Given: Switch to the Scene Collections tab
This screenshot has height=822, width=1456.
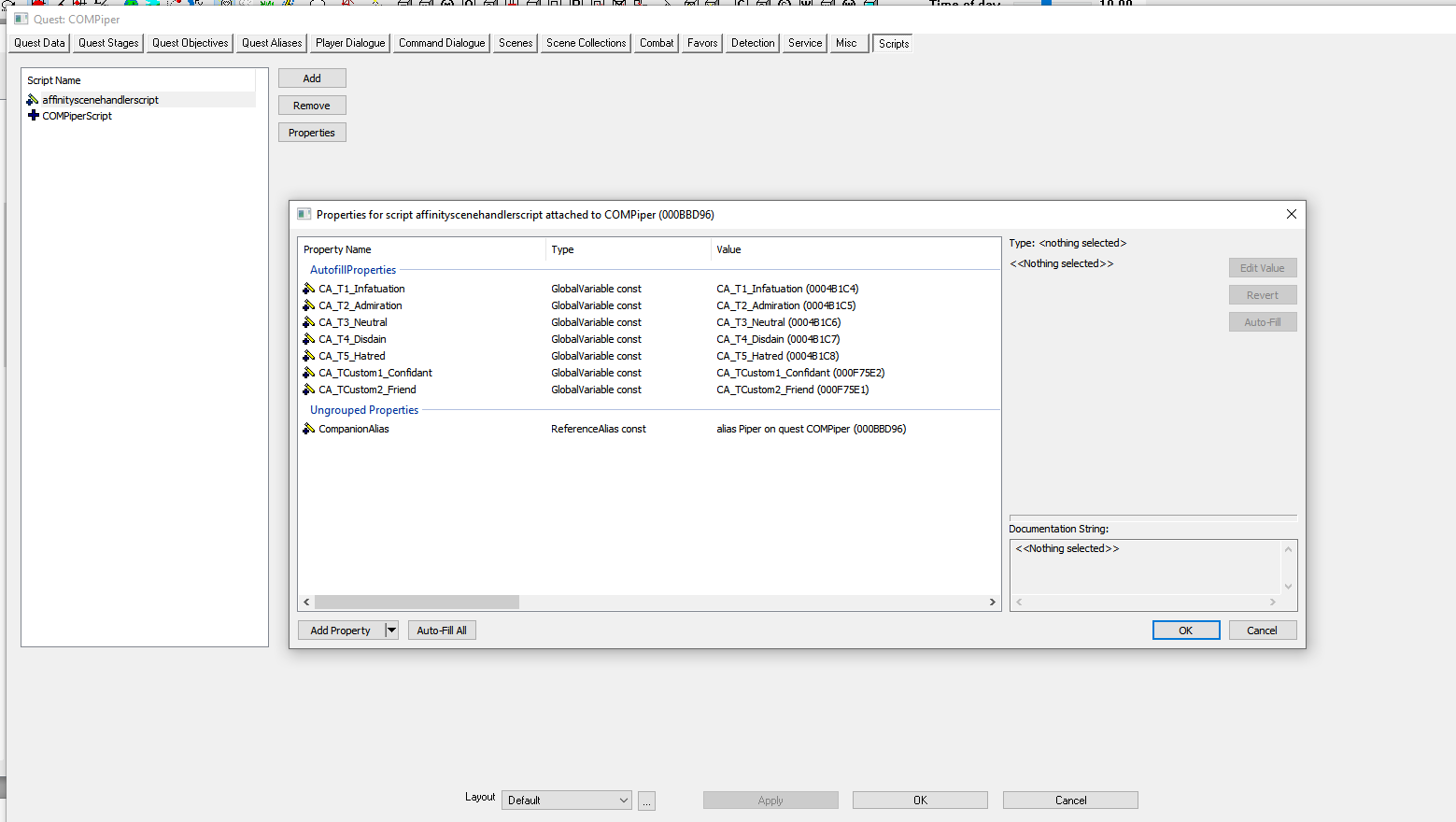Looking at the screenshot, I should click(x=586, y=43).
